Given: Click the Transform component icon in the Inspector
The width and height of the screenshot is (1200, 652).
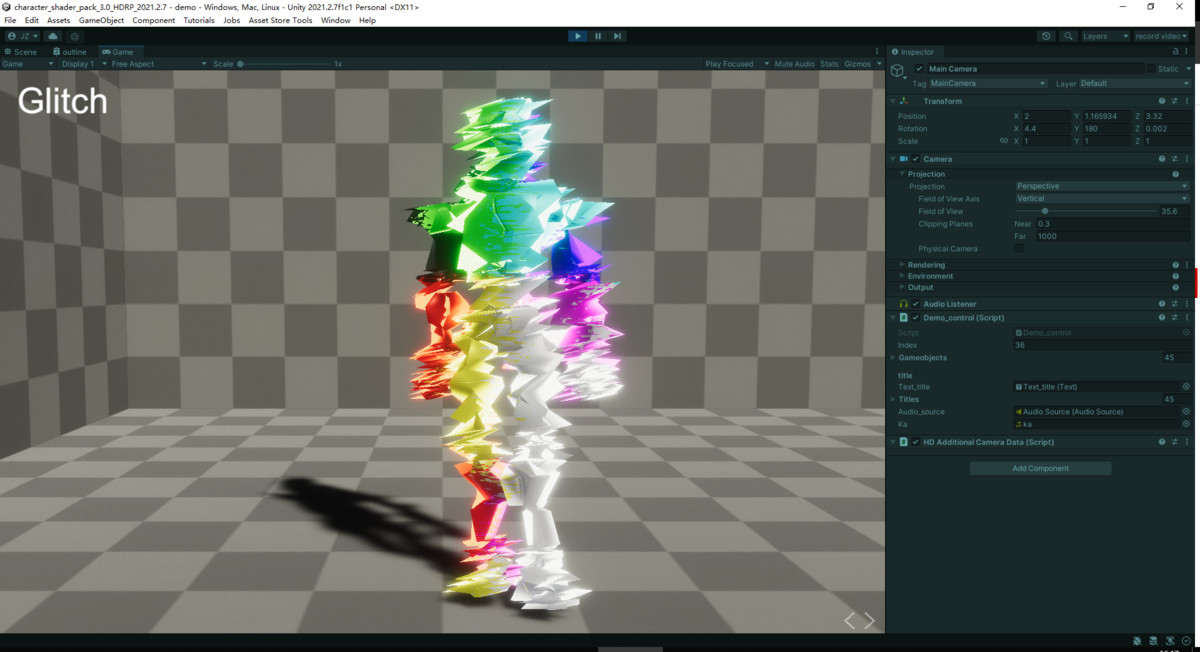Looking at the screenshot, I should pyautogui.click(x=903, y=100).
